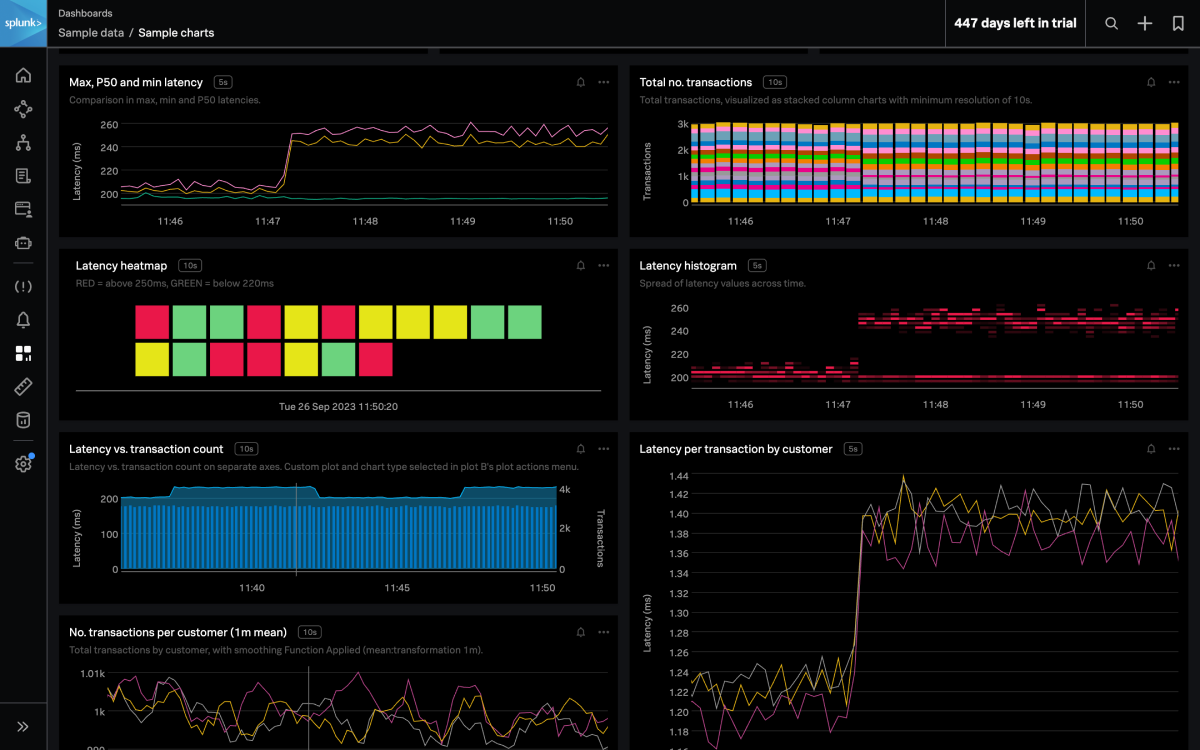Open the Home icon in the left sidebar
Viewport: 1200px width, 750px height.
(23, 74)
